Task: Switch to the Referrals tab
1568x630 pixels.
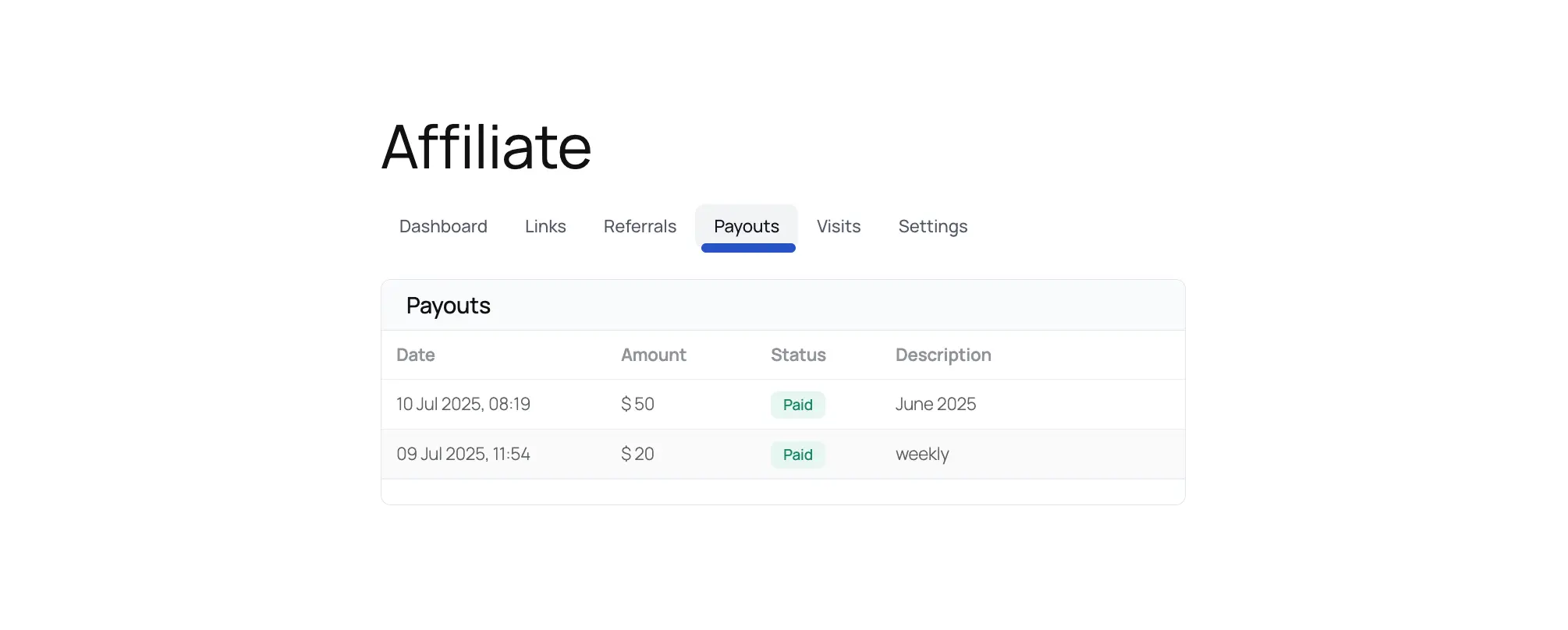Action: click(x=639, y=227)
